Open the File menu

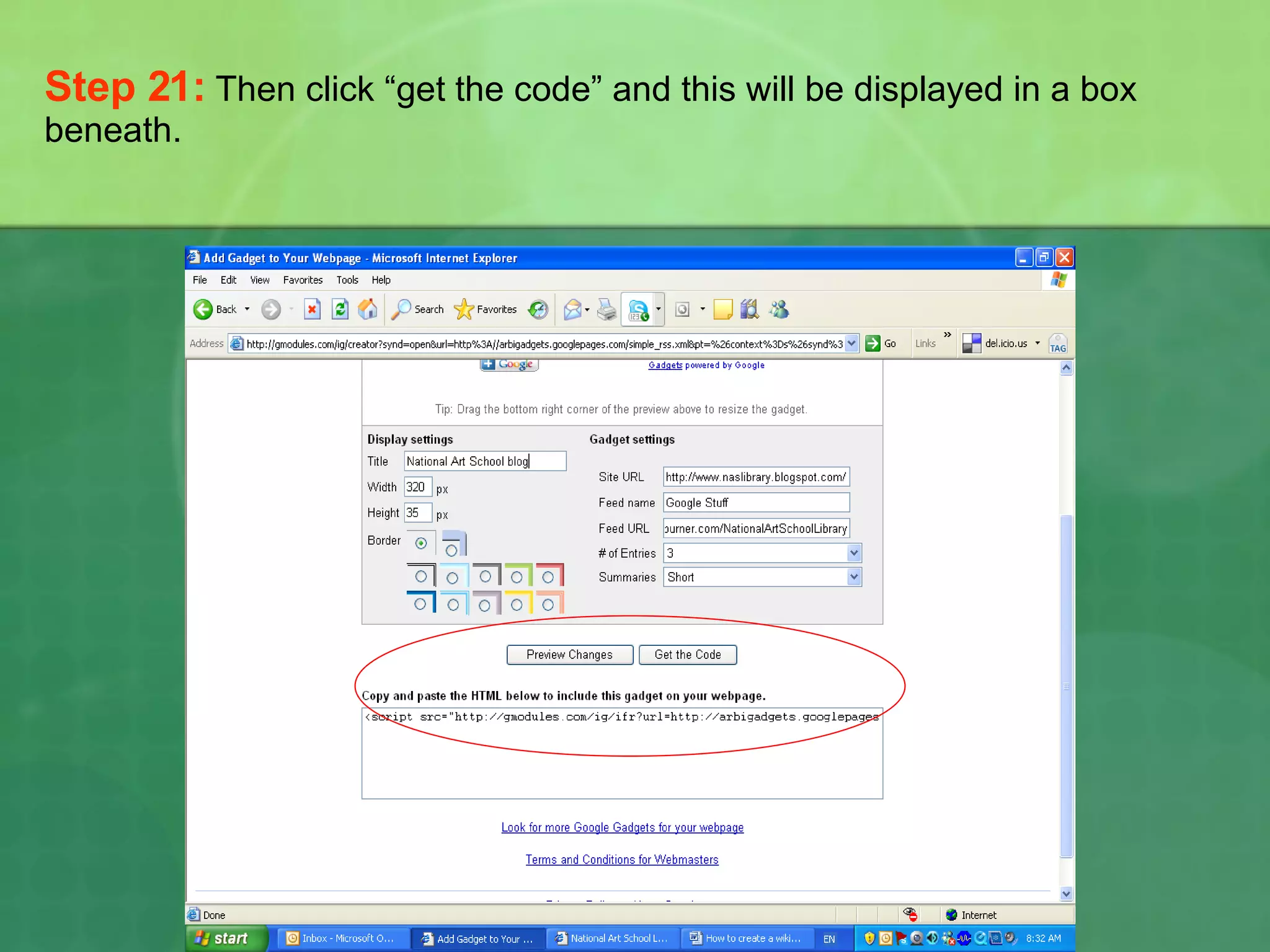click(x=200, y=280)
